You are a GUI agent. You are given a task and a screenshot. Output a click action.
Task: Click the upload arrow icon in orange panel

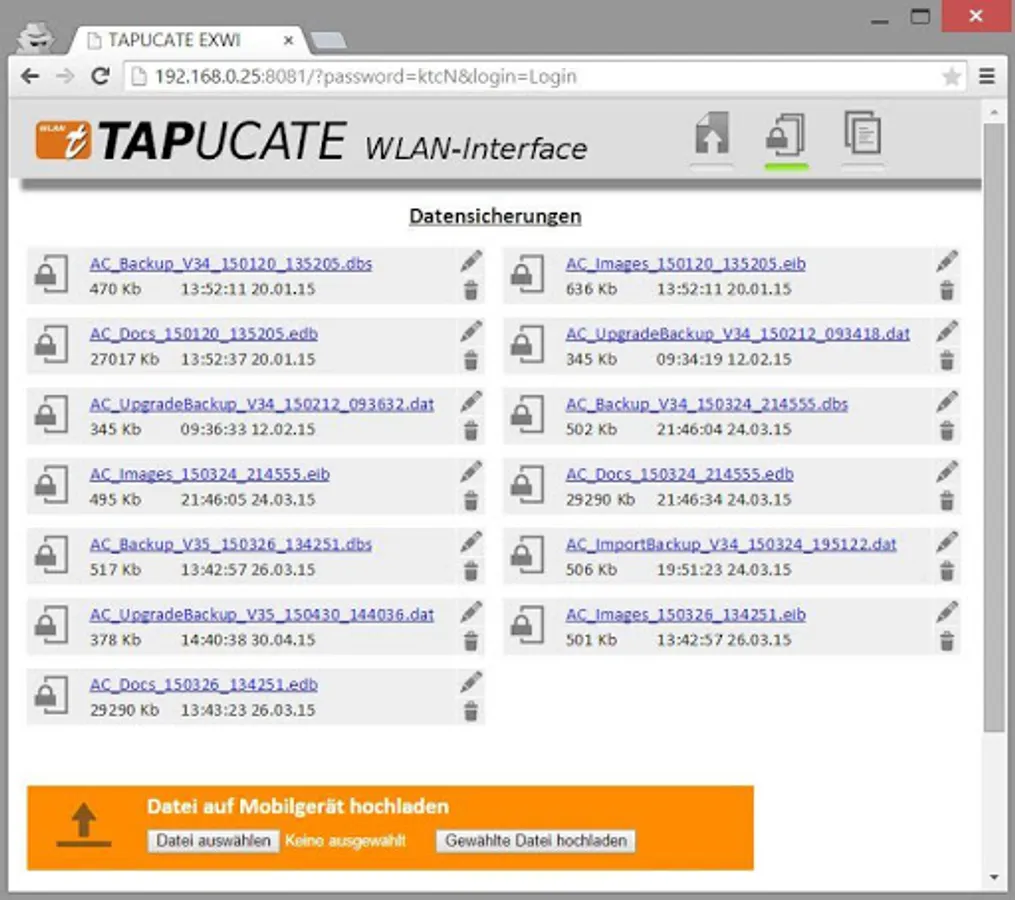click(x=84, y=826)
